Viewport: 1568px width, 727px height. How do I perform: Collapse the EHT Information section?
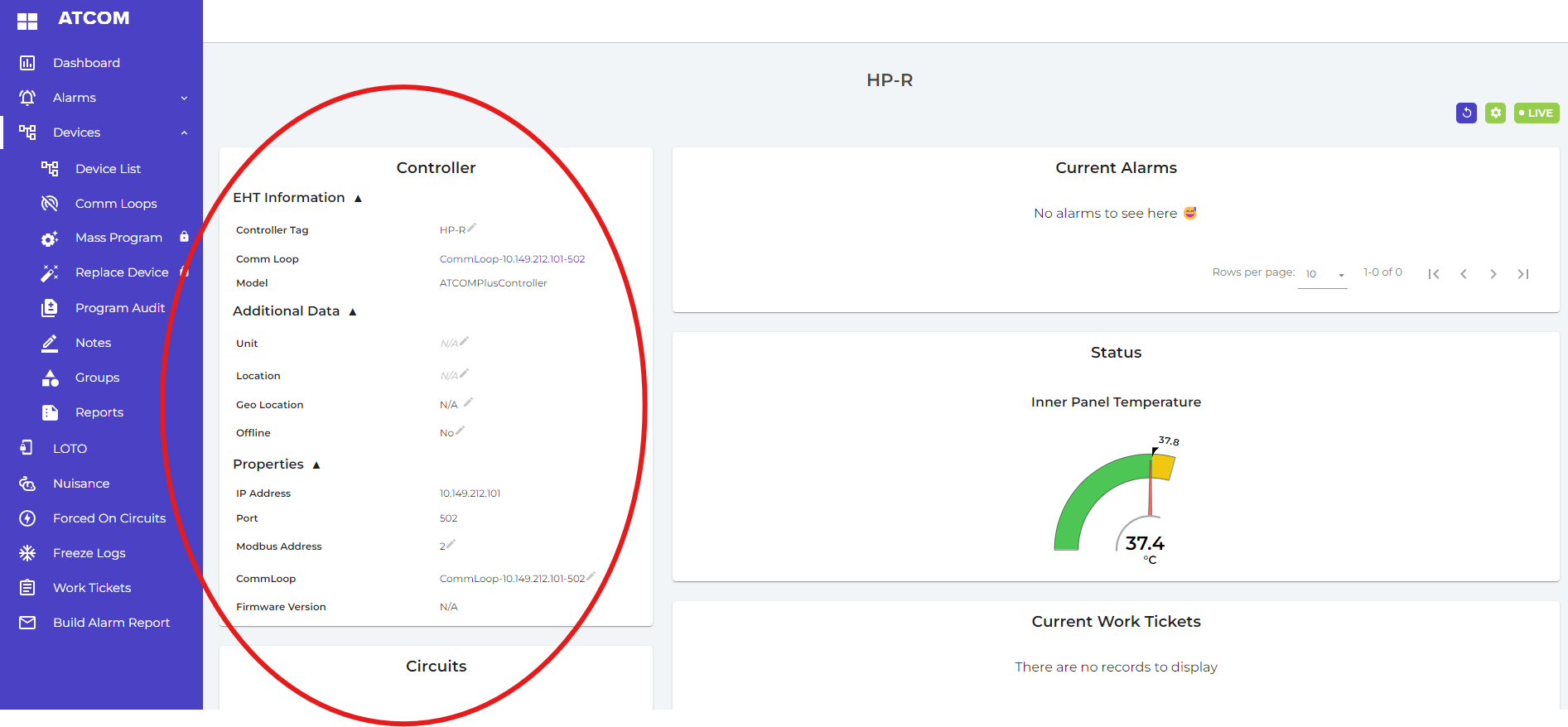pyautogui.click(x=358, y=198)
